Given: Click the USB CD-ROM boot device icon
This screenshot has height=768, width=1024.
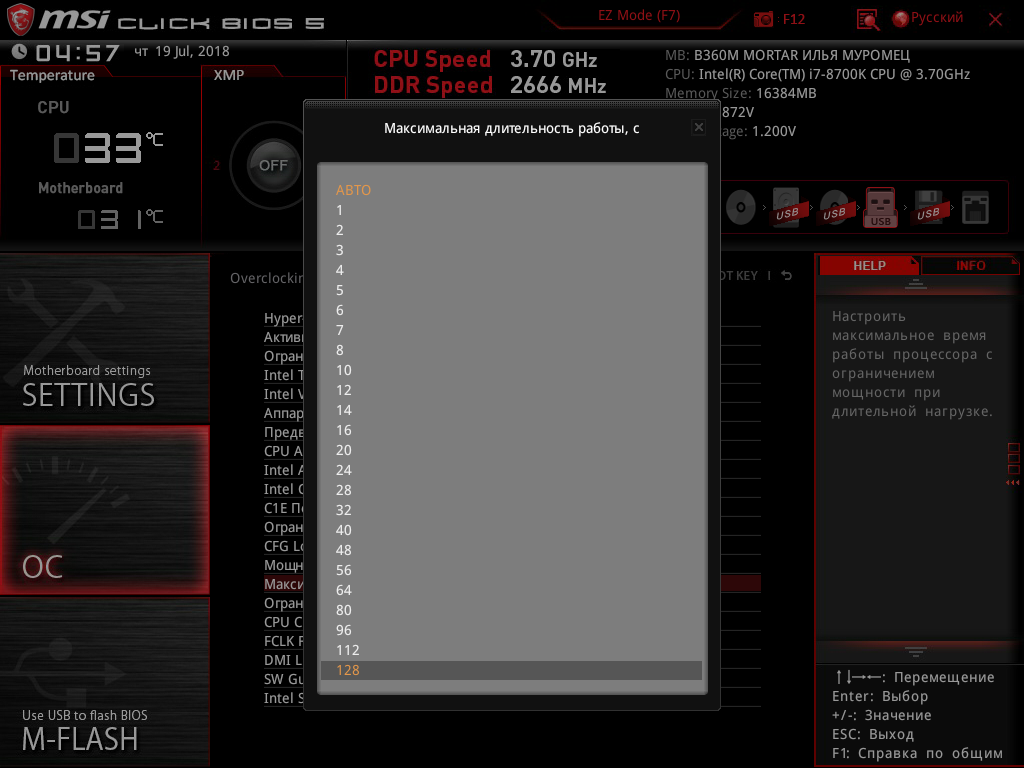Looking at the screenshot, I should coord(834,208).
